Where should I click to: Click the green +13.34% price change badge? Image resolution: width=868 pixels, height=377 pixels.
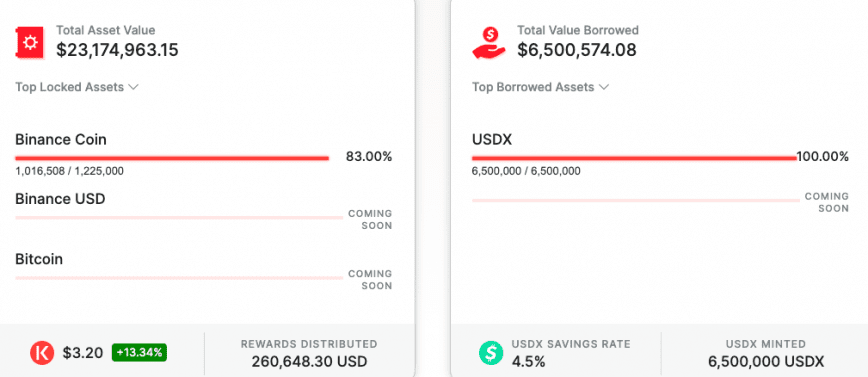(x=140, y=352)
